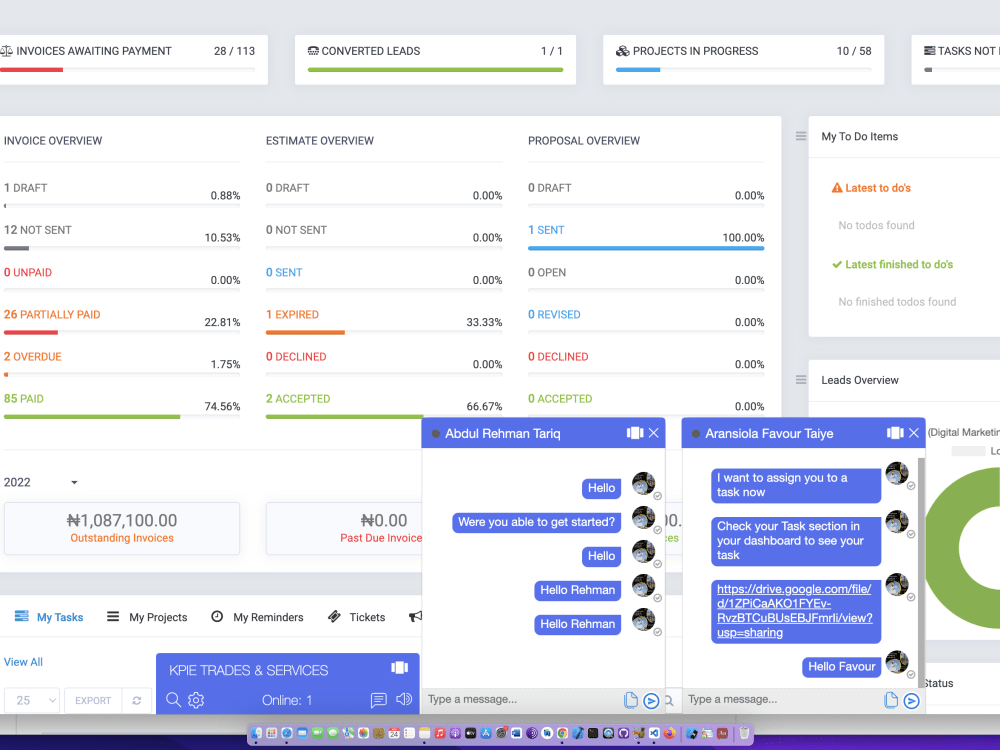Open Visual Studio Code from the dock
Screen dimensions: 1000x750
point(654,733)
